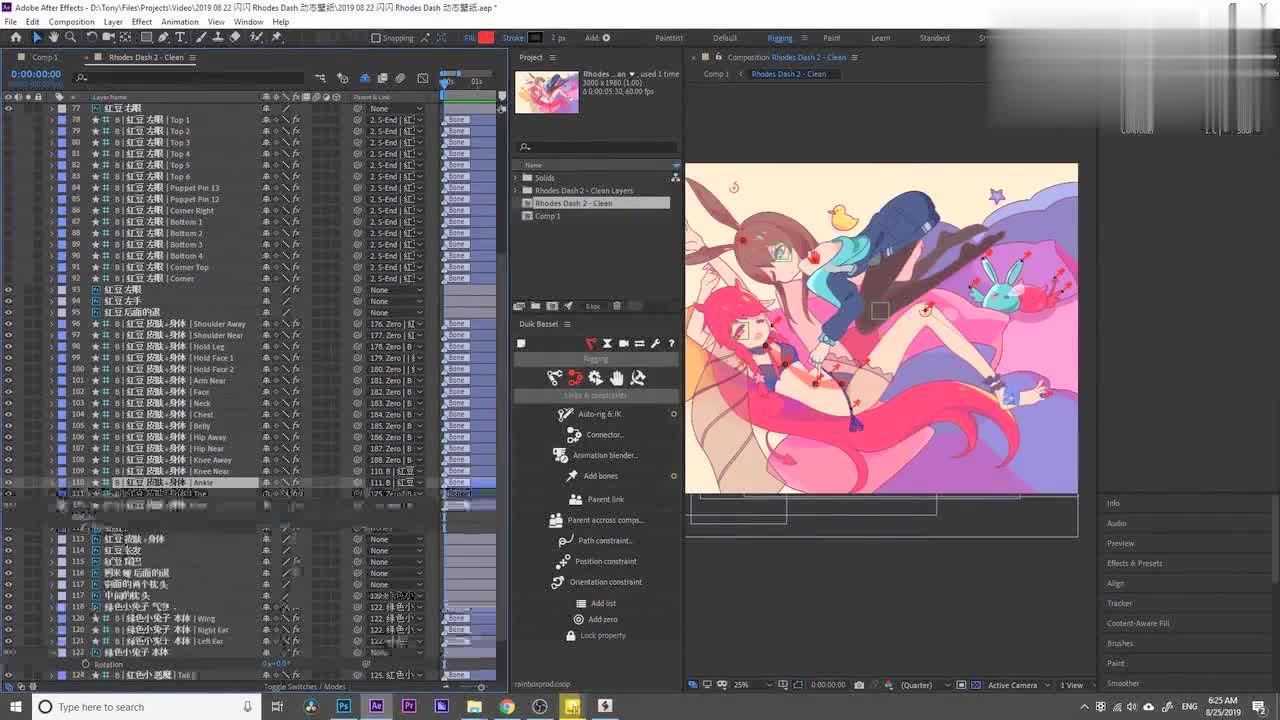Toggle visibility eye of layer 93
This screenshot has width=1280, height=720.
click(8, 290)
